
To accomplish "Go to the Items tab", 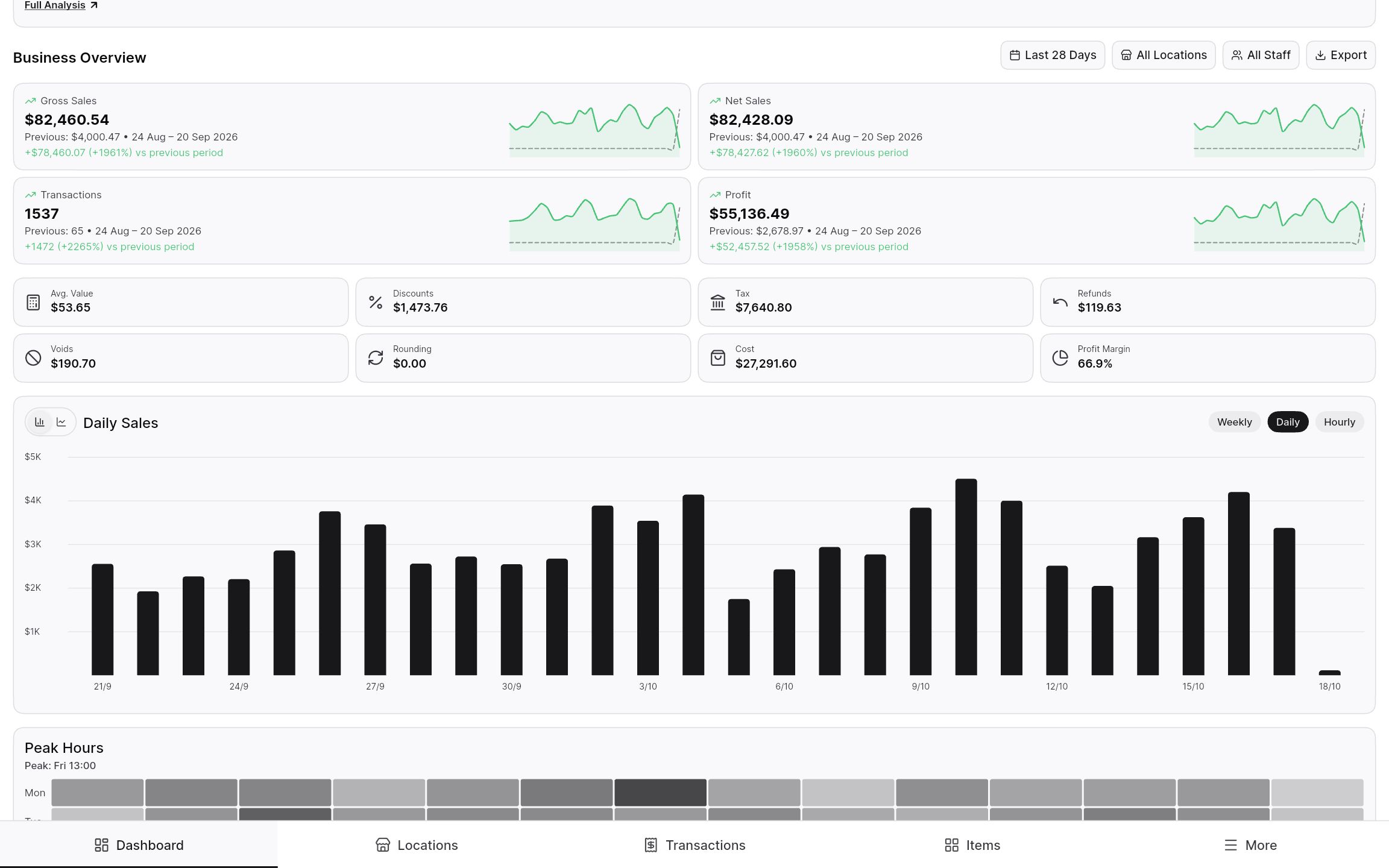I will (x=972, y=845).
